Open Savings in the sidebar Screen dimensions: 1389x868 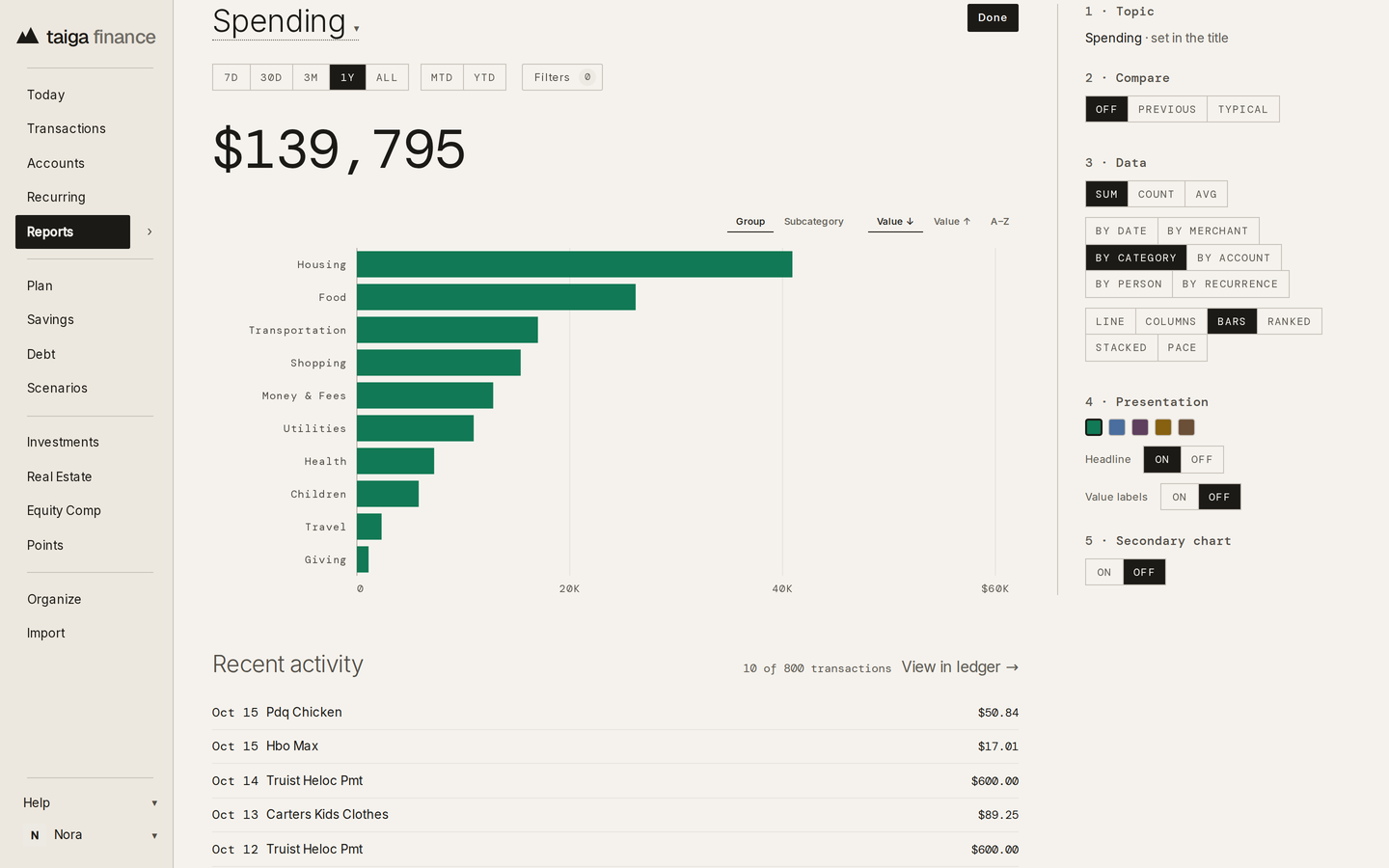[50, 319]
